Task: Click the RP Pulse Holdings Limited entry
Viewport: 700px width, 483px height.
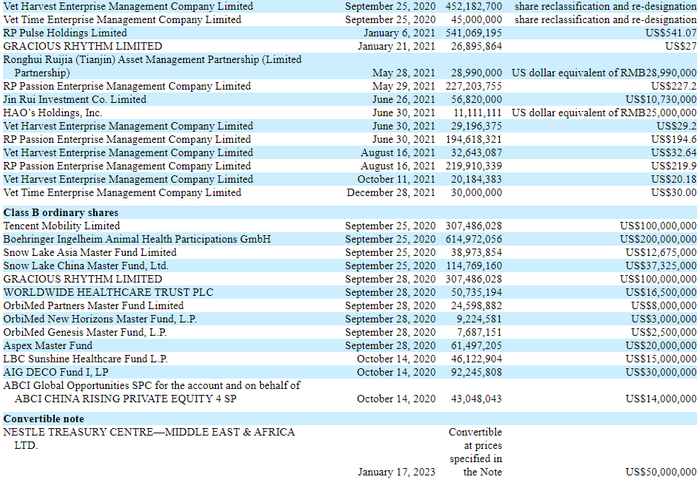Action: click(x=65, y=33)
